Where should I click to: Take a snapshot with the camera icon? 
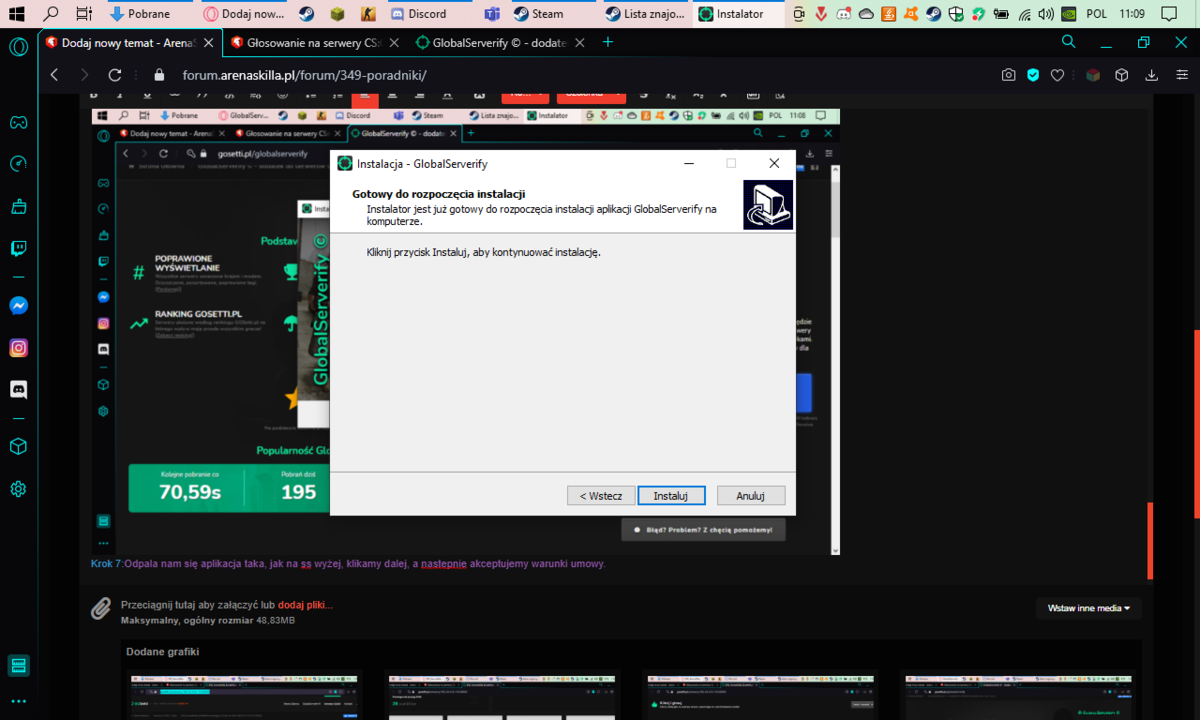pos(1009,75)
